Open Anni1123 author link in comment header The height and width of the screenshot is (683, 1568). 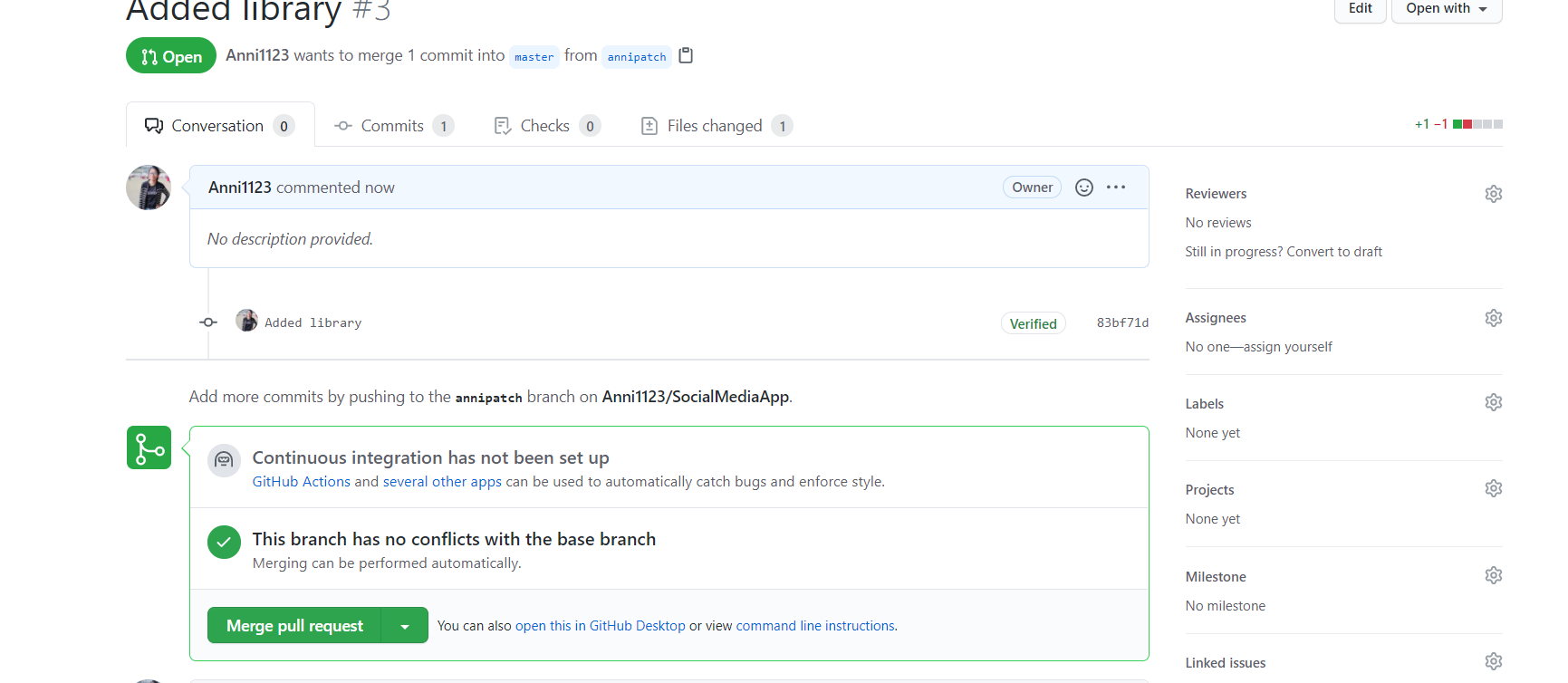pyautogui.click(x=240, y=188)
